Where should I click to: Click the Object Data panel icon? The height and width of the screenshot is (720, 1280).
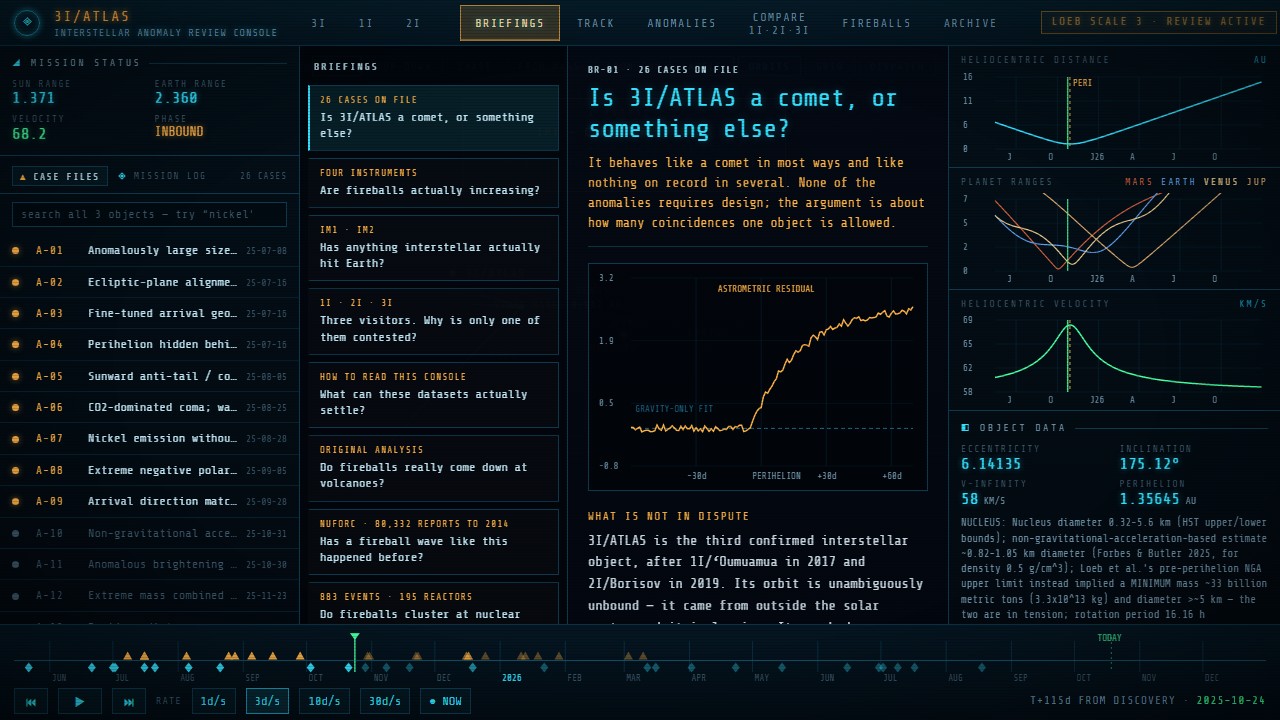click(965, 427)
